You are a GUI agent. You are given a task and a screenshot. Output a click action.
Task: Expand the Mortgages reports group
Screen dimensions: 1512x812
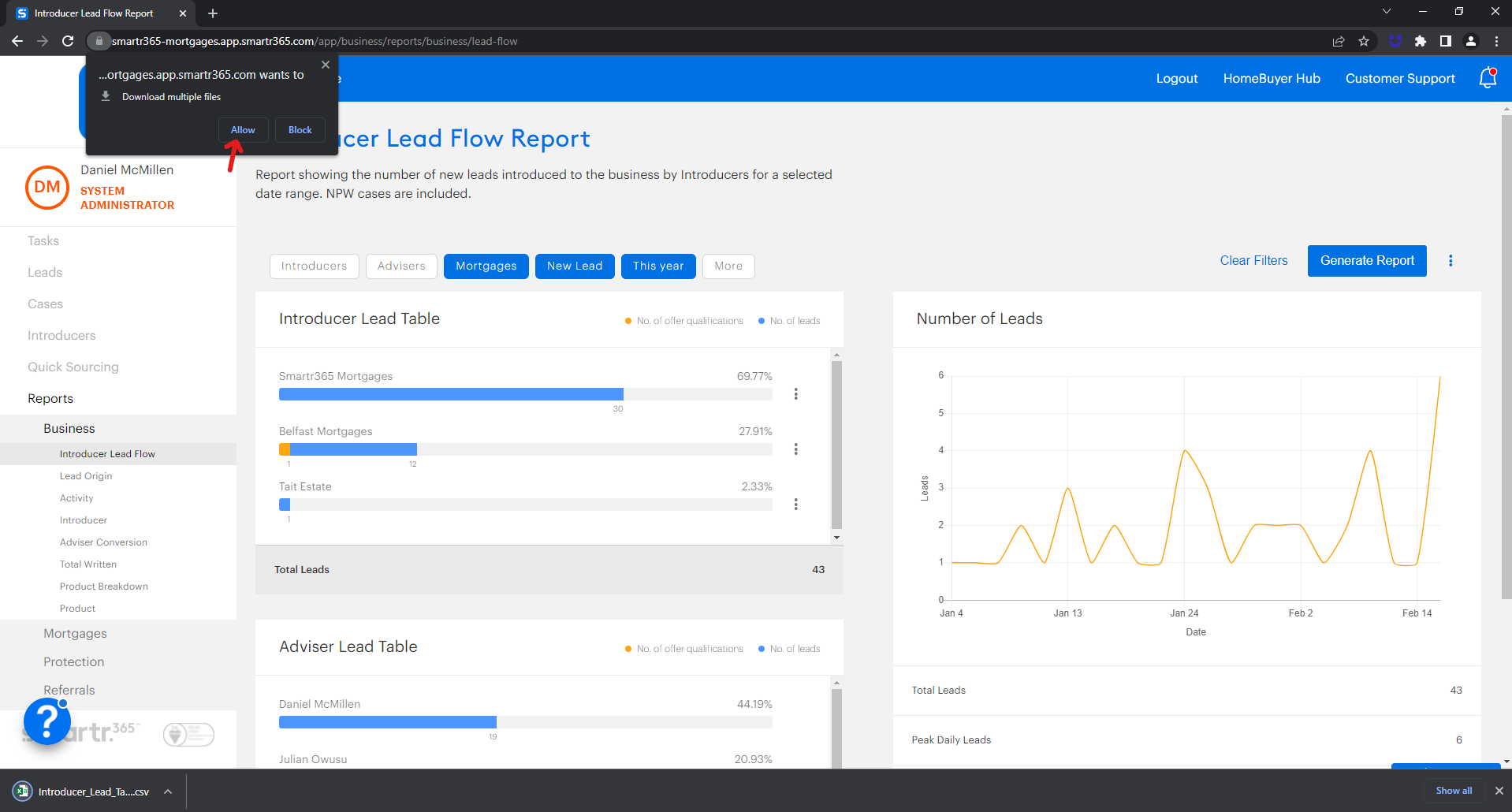75,634
